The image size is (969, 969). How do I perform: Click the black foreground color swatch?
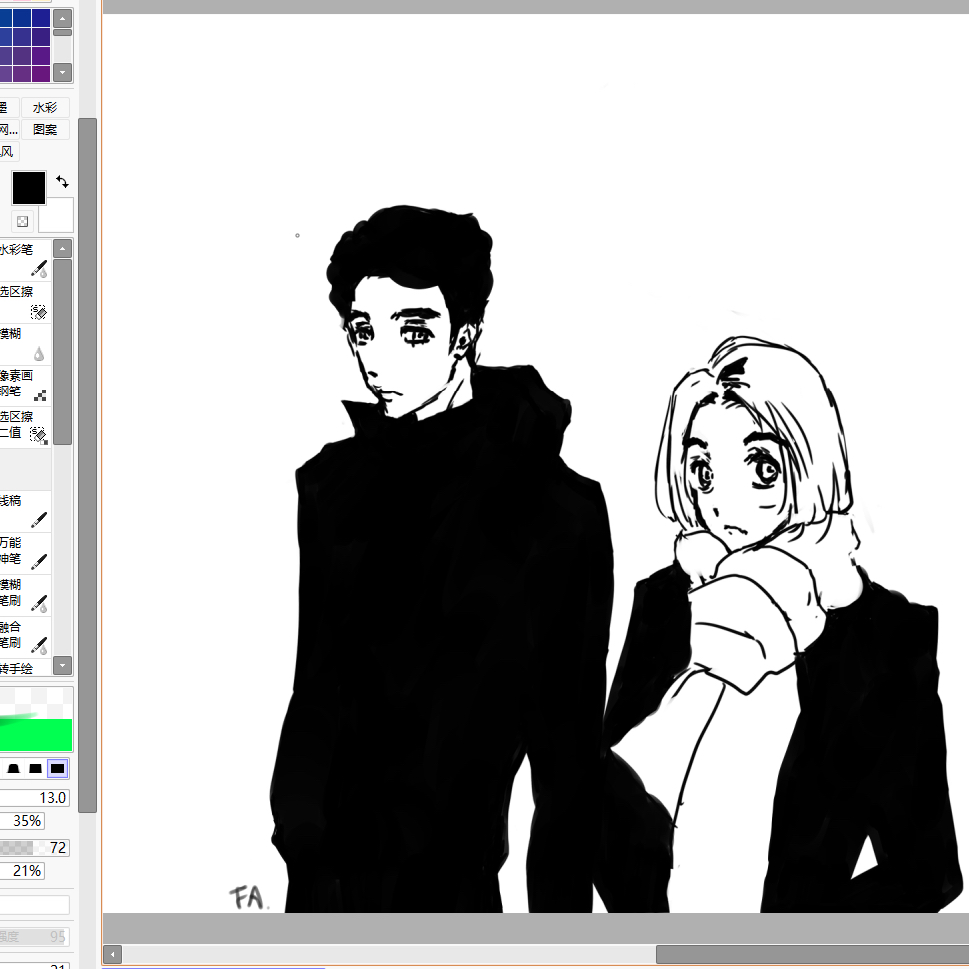pyautogui.click(x=29, y=188)
